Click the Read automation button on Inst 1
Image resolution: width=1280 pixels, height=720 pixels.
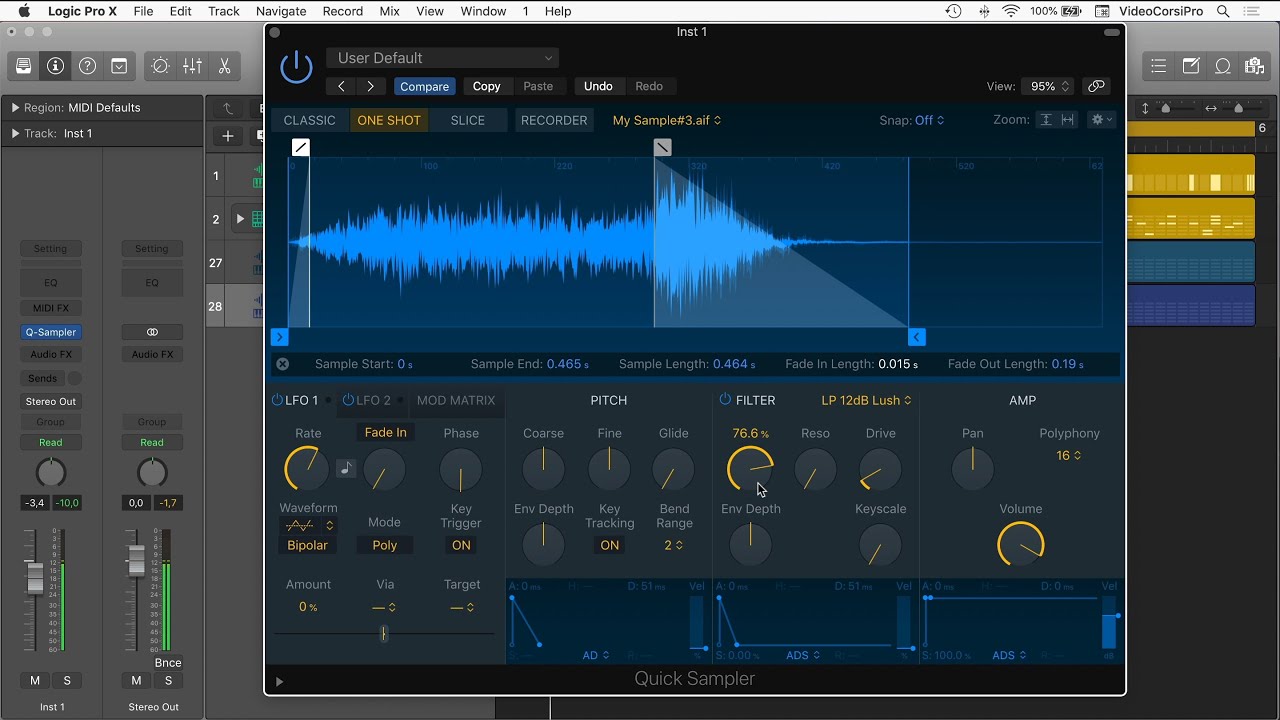point(50,442)
